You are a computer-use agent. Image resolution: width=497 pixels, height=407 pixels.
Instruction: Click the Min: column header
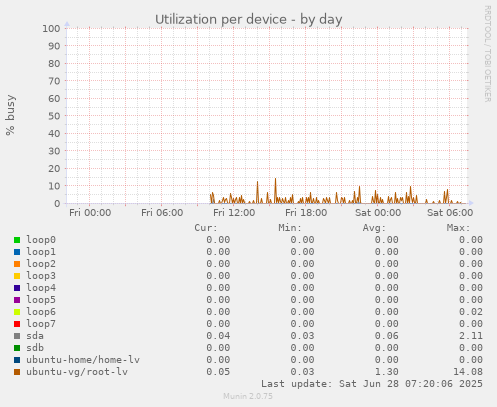point(290,228)
